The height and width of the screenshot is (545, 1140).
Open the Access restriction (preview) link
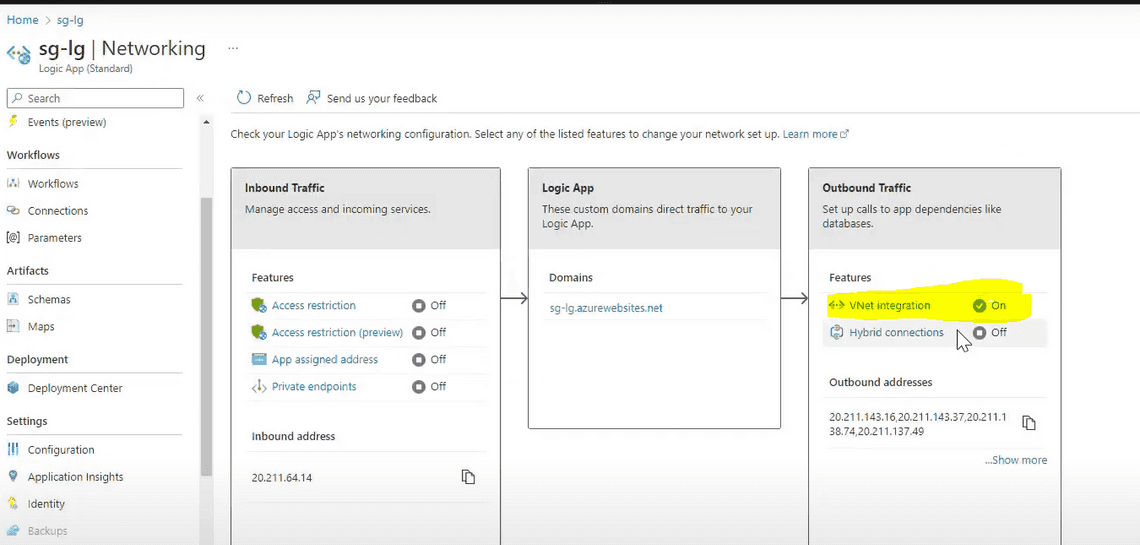coord(337,332)
